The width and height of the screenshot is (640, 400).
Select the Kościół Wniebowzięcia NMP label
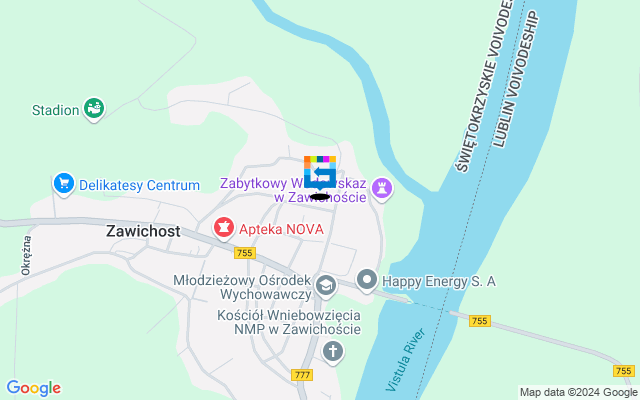[289, 322]
